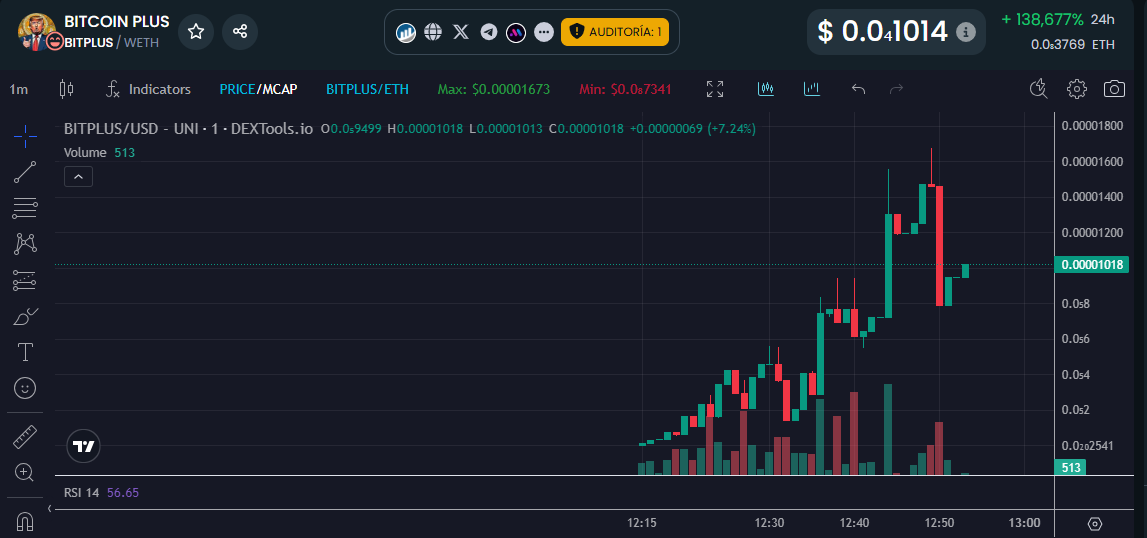Click the Max: $0.00001673 label
This screenshot has width=1147, height=538.
pos(494,89)
